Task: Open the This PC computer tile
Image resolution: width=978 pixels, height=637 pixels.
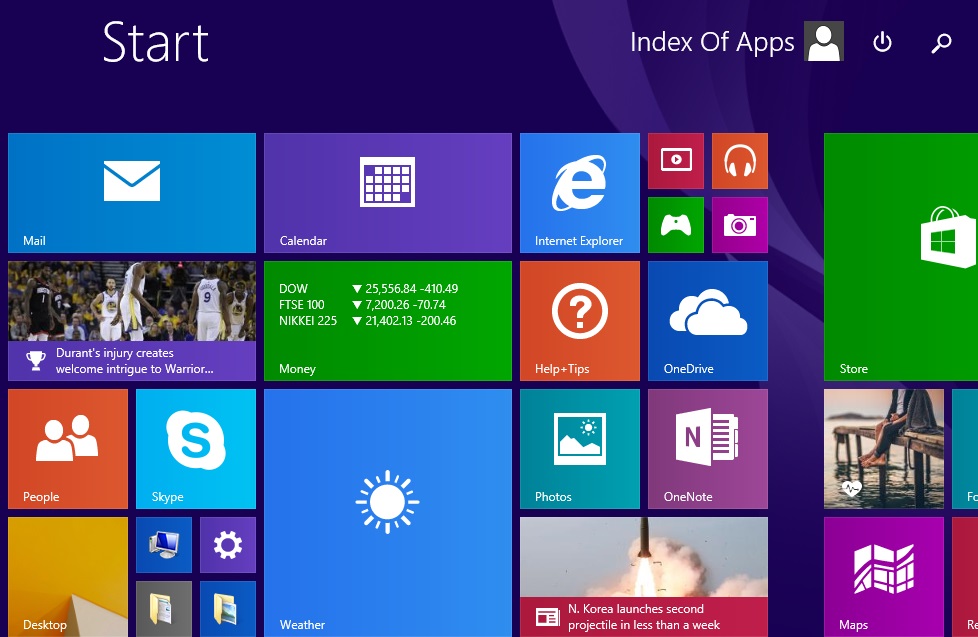Action: [163, 545]
